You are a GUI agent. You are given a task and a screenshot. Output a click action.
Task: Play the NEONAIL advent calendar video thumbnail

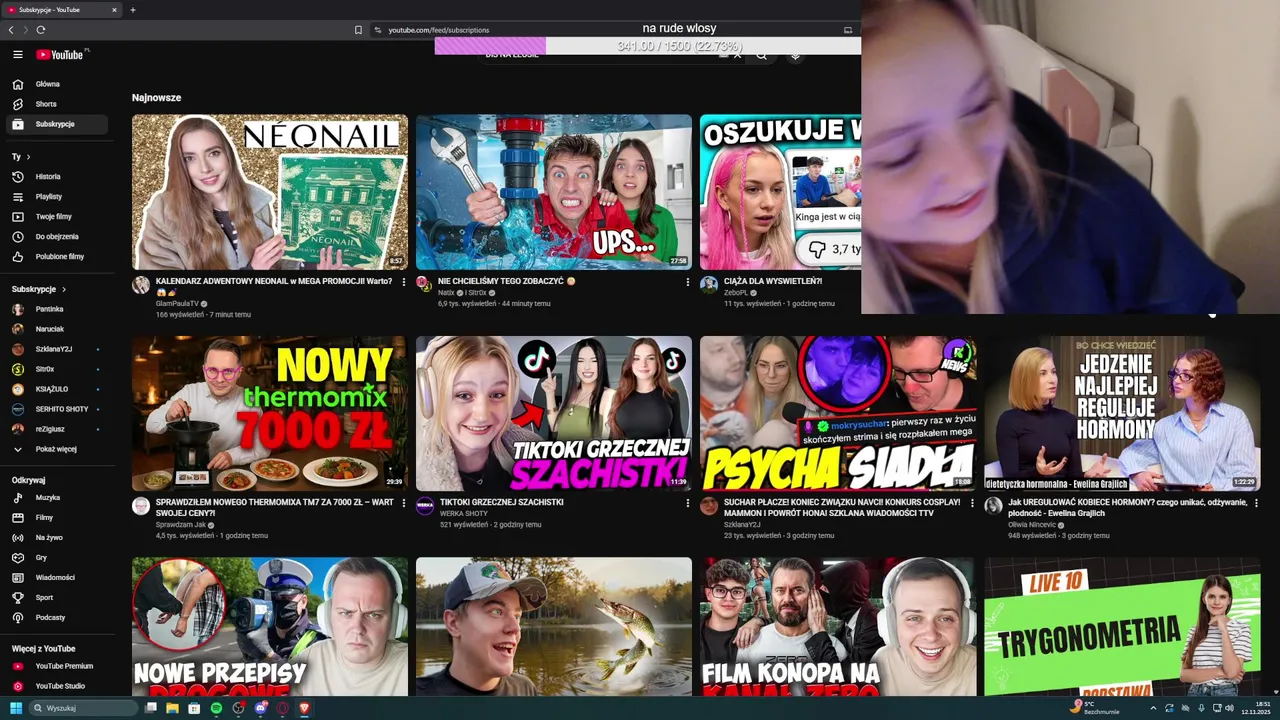270,192
